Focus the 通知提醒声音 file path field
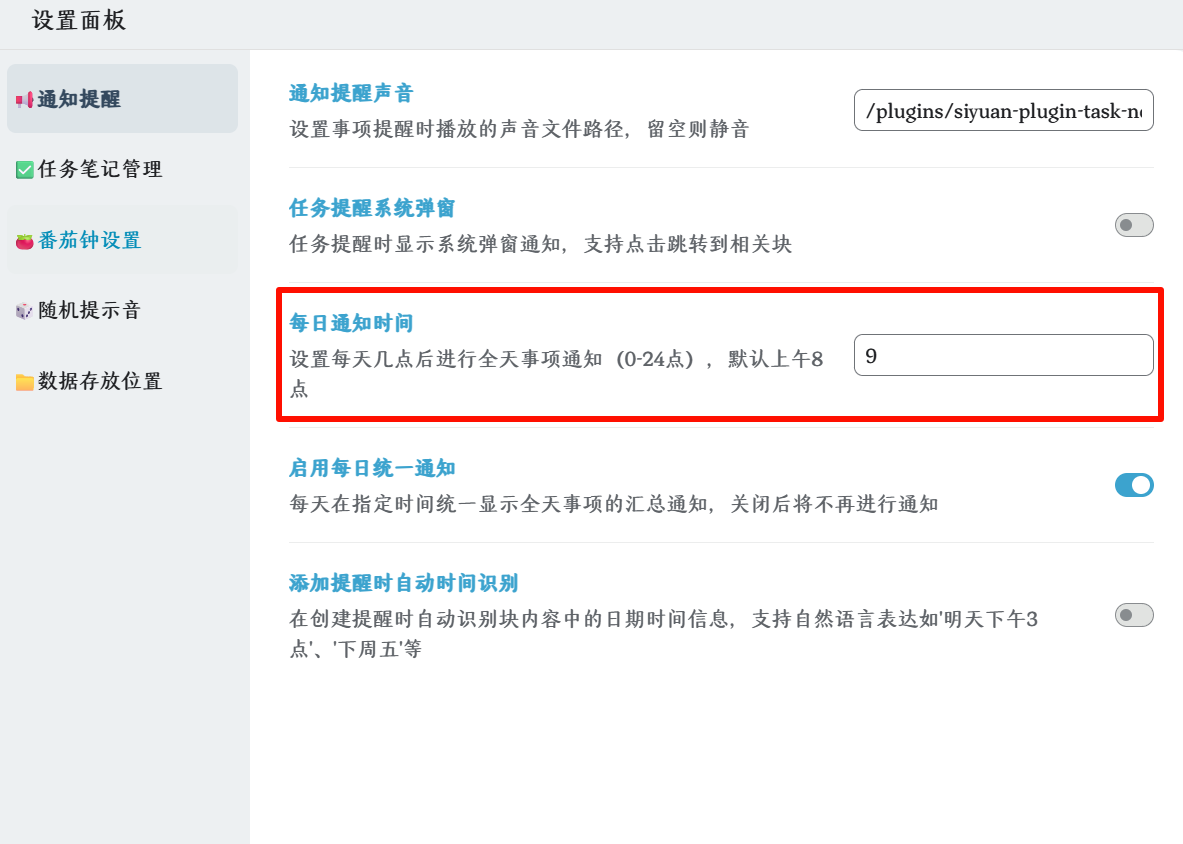Image resolution: width=1183 pixels, height=844 pixels. click(x=1003, y=110)
